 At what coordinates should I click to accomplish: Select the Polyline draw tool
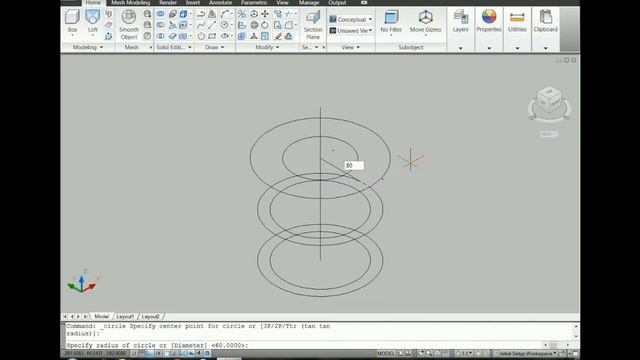tap(201, 14)
